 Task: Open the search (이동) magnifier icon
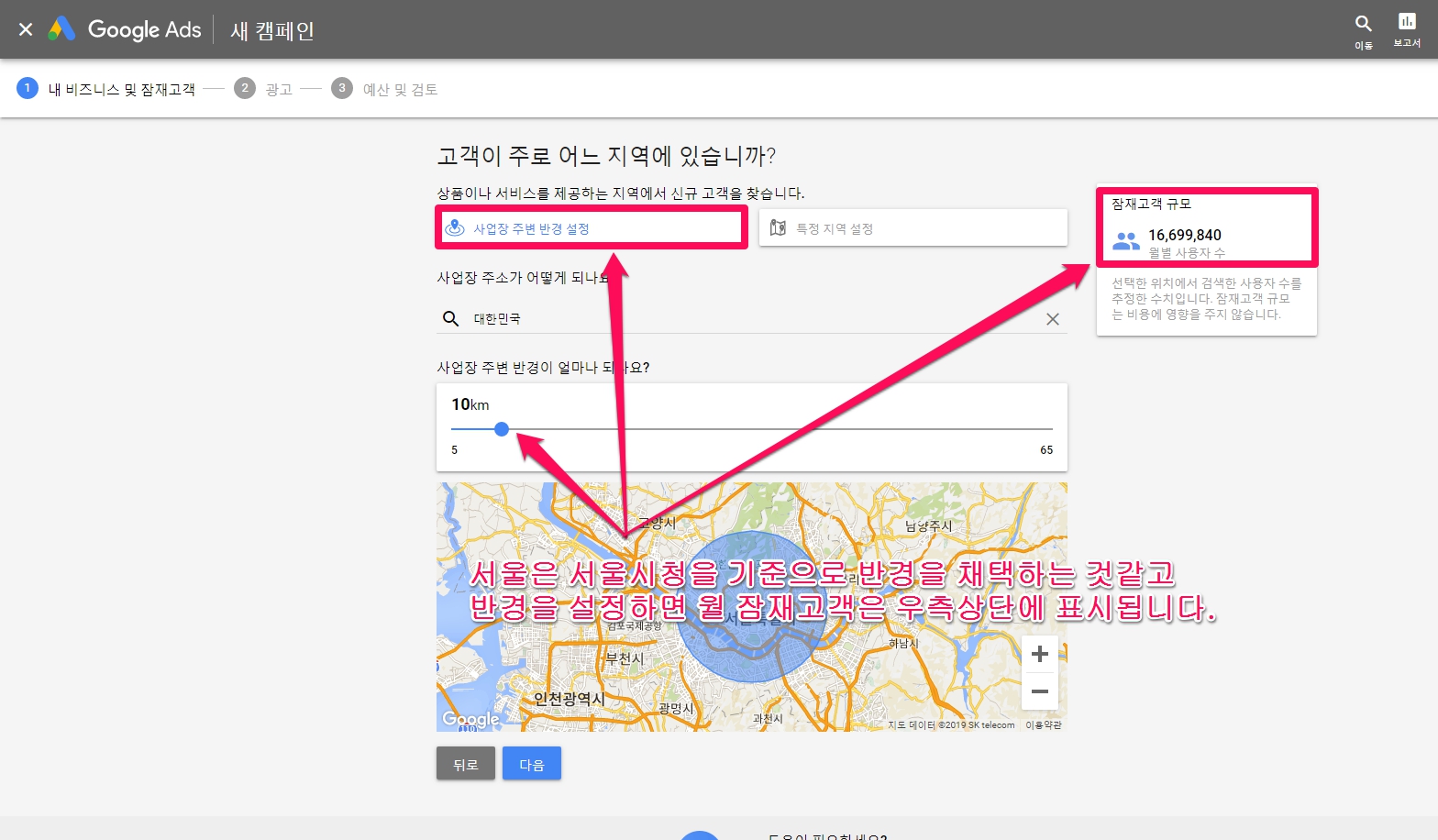(1363, 24)
